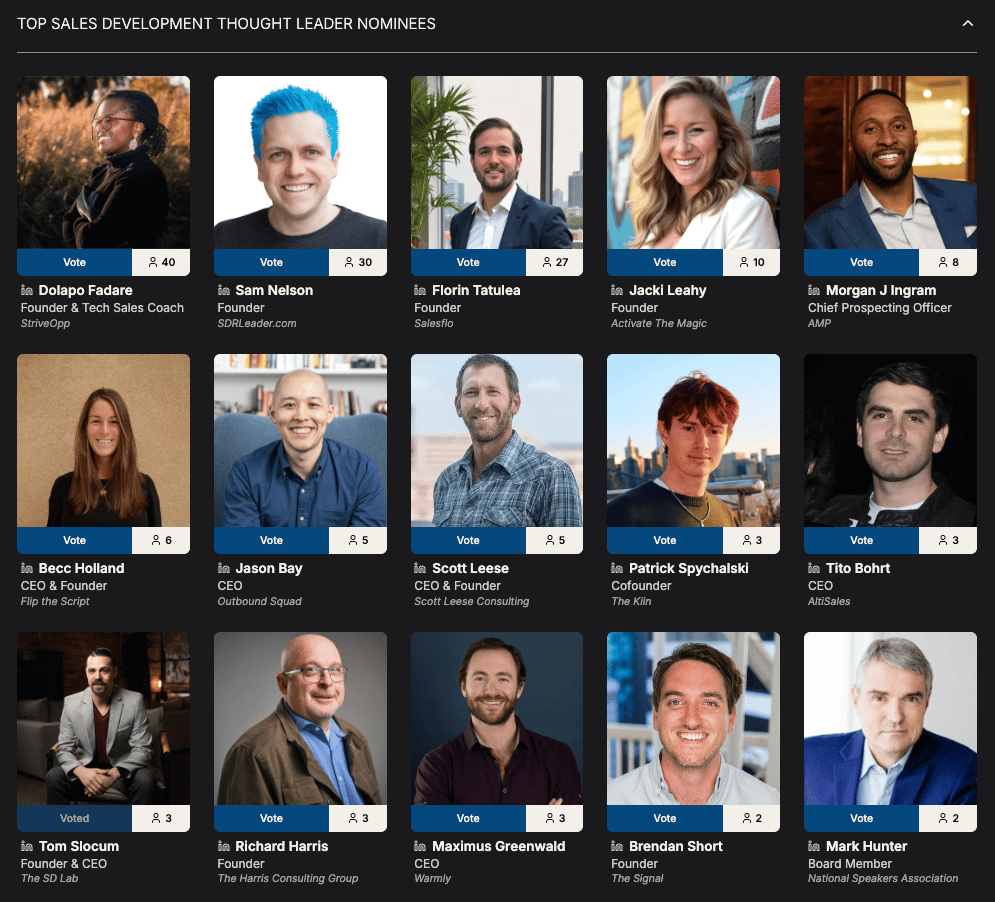Open Becc Holland's LinkedIn icon
The width and height of the screenshot is (995, 902).
27,568
